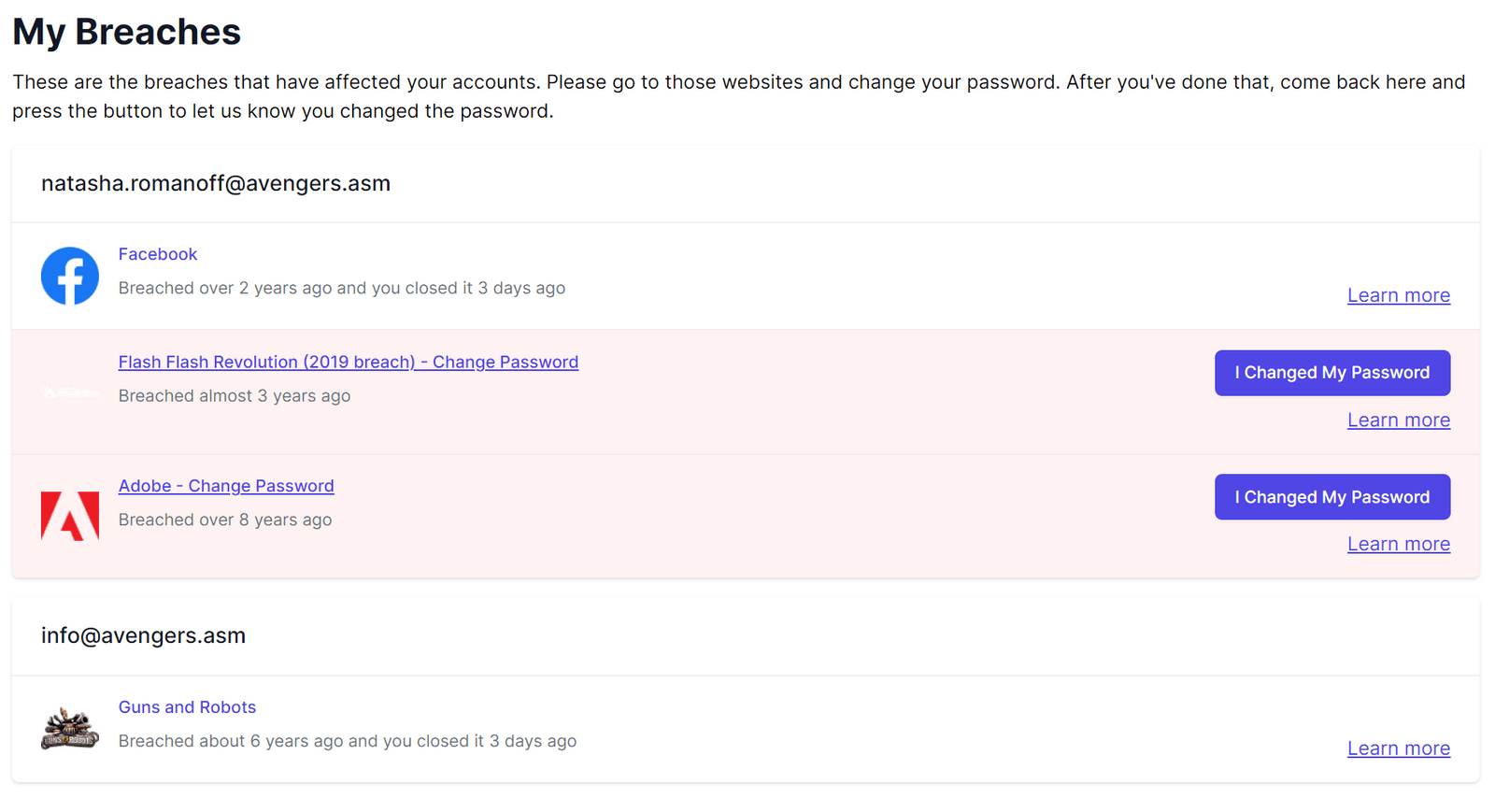This screenshot has height=812, width=1495.
Task: Select the info@avengers.asm account header
Action: [x=143, y=635]
